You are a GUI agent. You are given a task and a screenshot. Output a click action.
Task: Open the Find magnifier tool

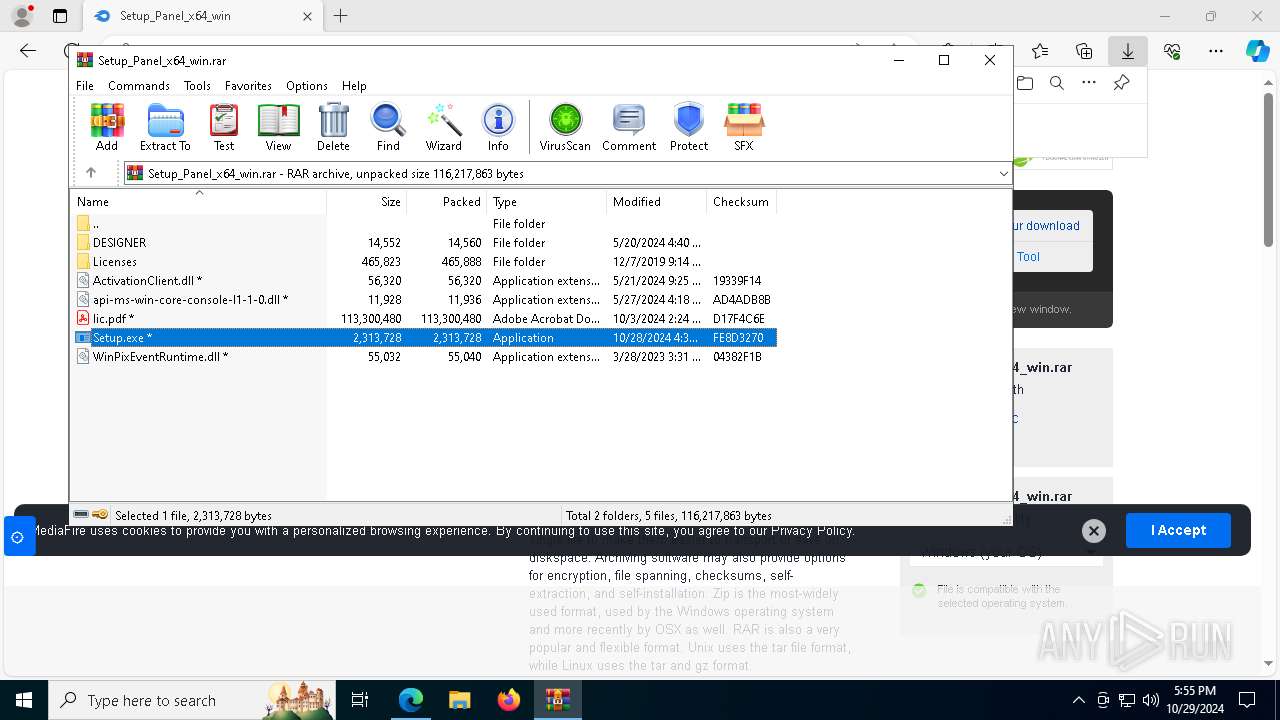(388, 127)
